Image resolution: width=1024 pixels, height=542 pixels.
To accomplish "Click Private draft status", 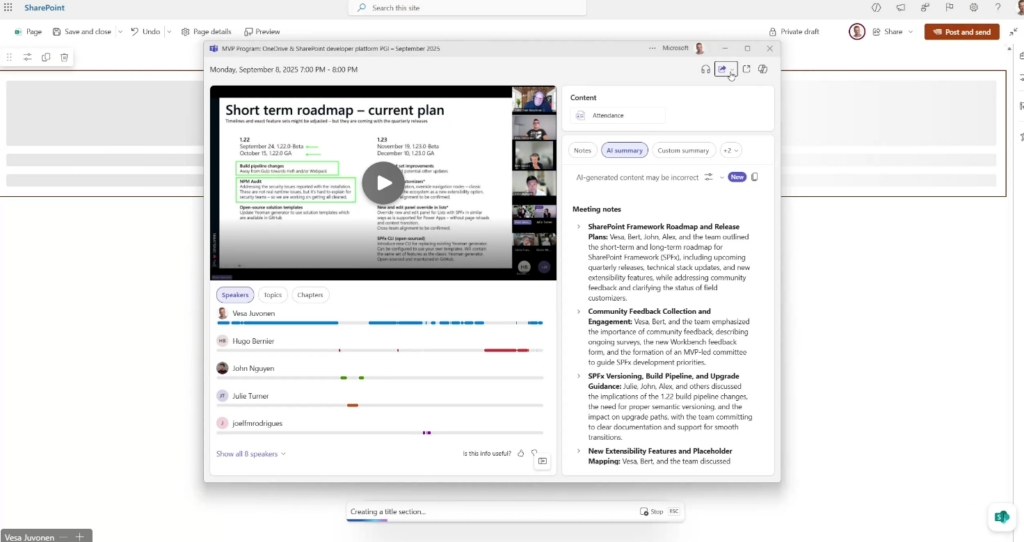I will click(793, 31).
